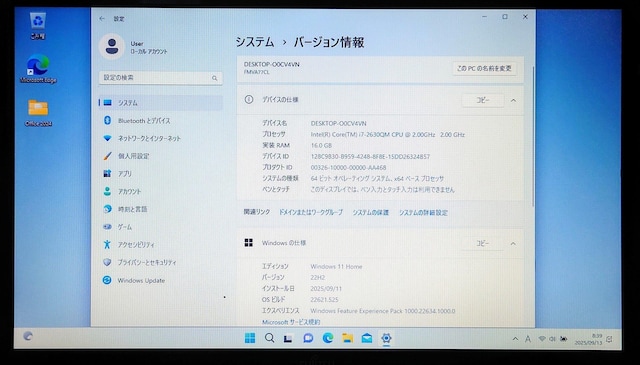Open Accessibility settings
Screen dimensions: 640x365
(160, 245)
